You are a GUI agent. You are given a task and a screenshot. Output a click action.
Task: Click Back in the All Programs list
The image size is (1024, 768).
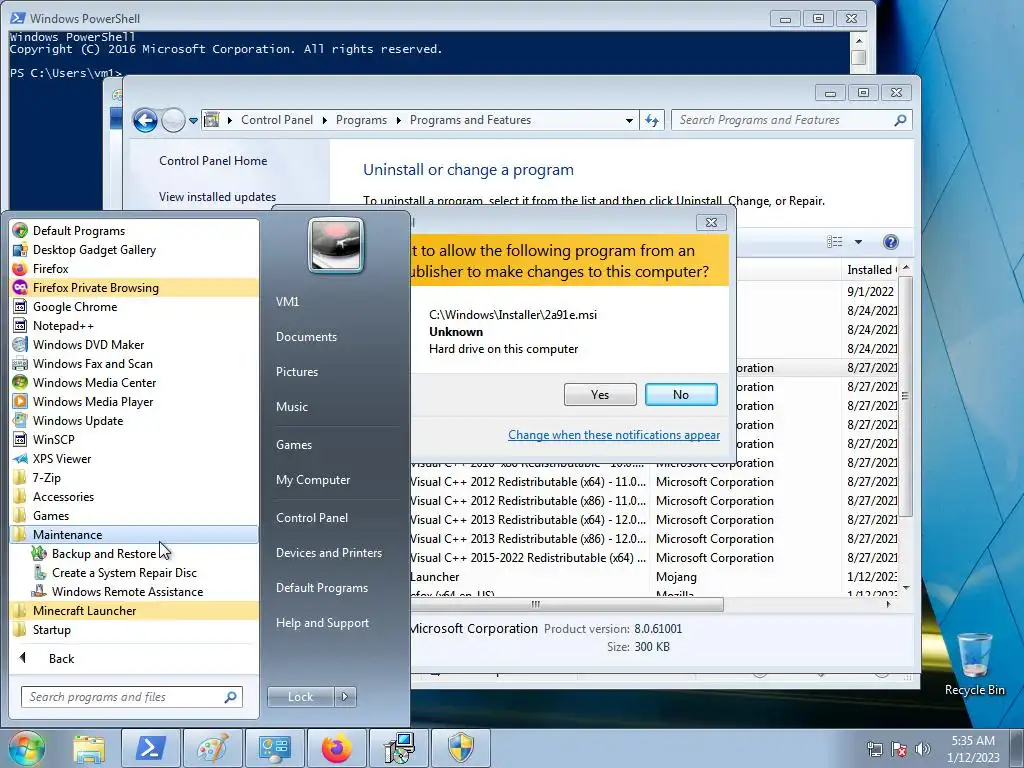tap(61, 658)
